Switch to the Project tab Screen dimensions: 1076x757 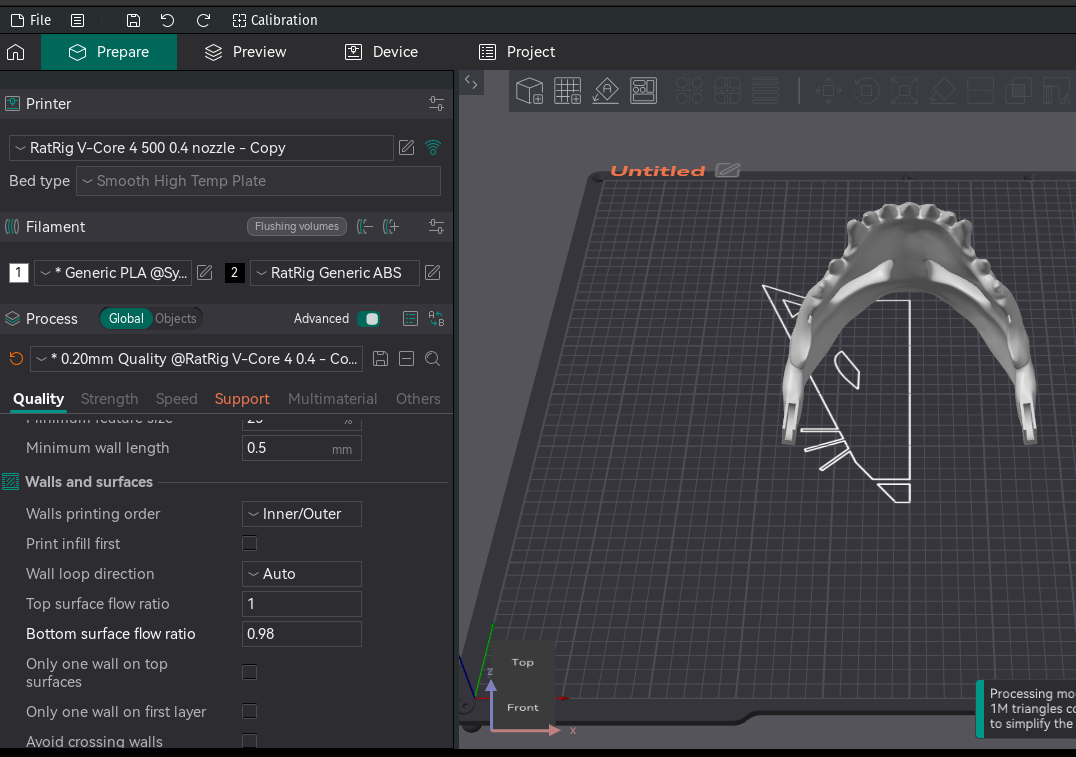[x=517, y=52]
